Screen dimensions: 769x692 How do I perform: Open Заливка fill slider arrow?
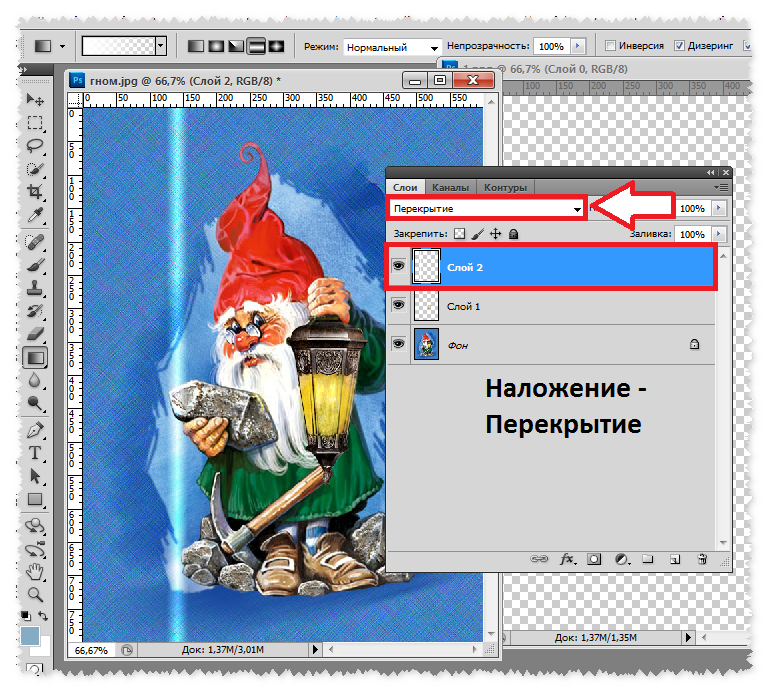click(718, 234)
